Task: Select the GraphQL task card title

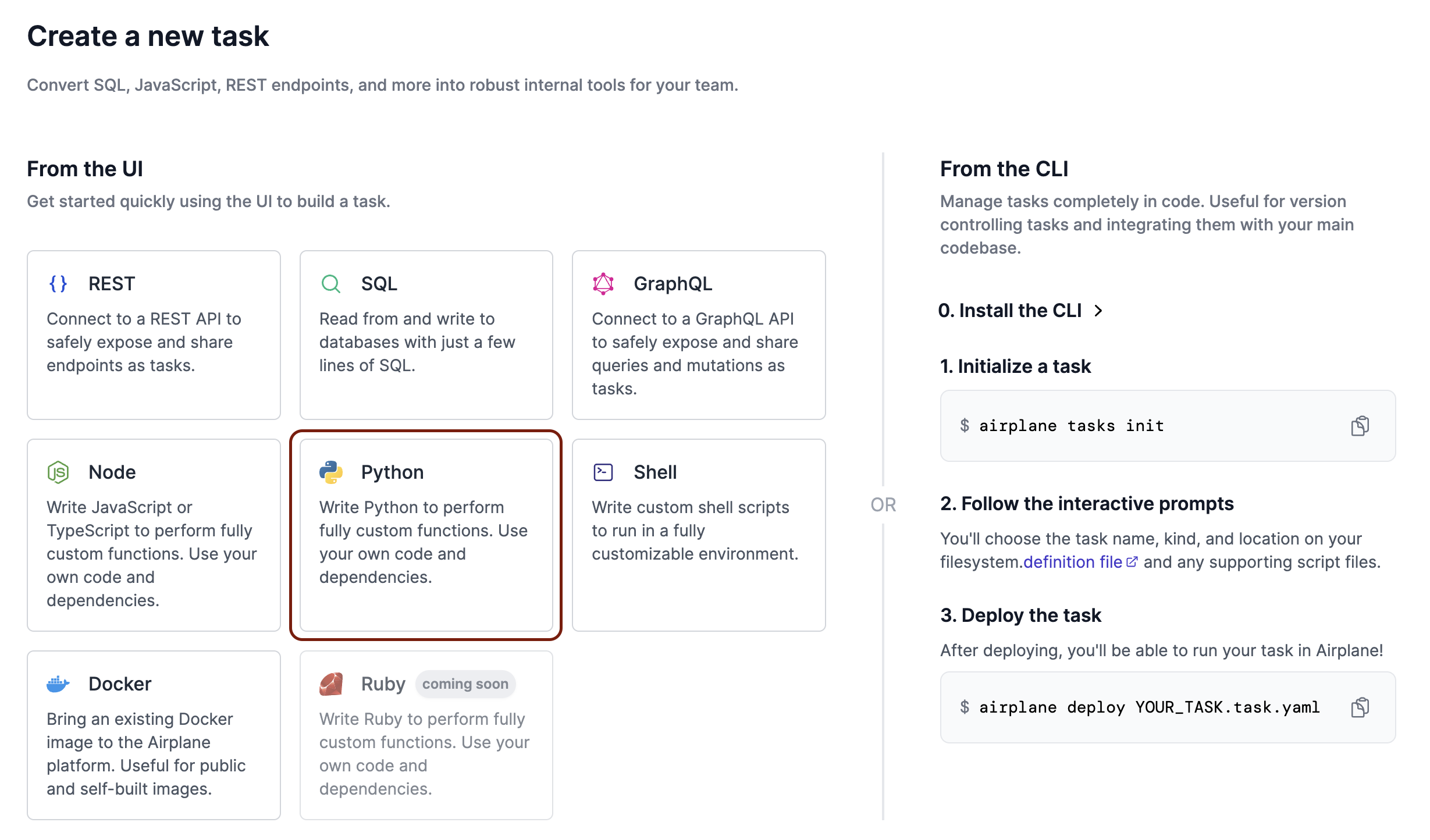Action: [673, 284]
